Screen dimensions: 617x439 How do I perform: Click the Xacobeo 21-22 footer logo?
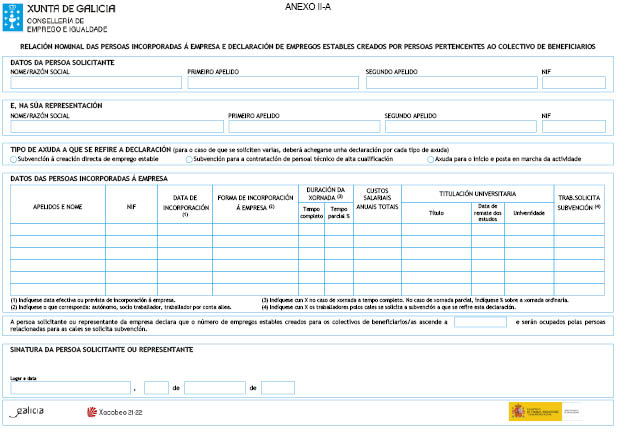pyautogui.click(x=114, y=411)
